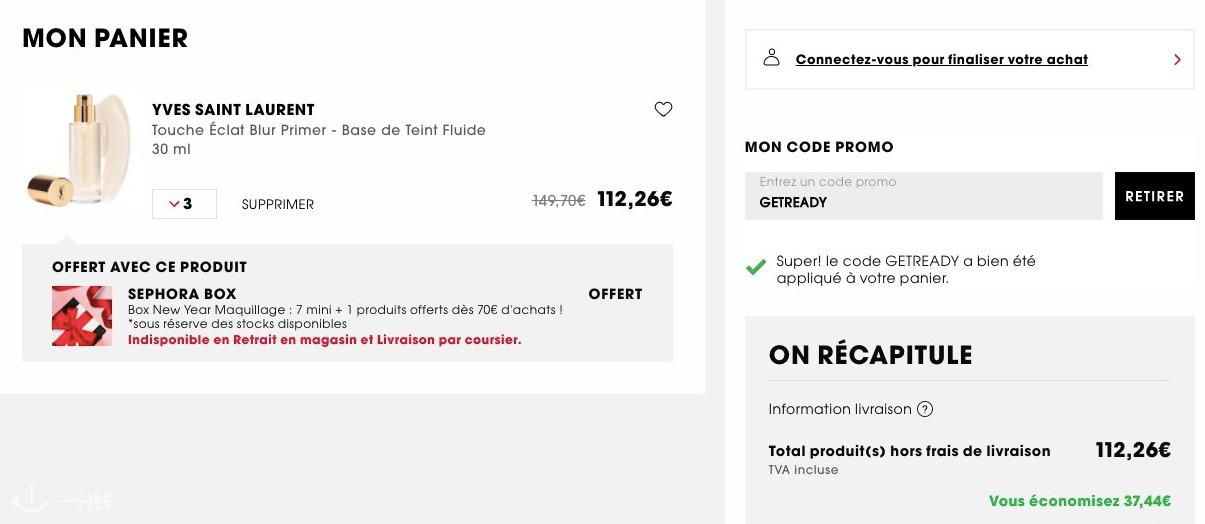Focus the promo code field containing GETREADY
The height and width of the screenshot is (524, 1205).
[924, 196]
